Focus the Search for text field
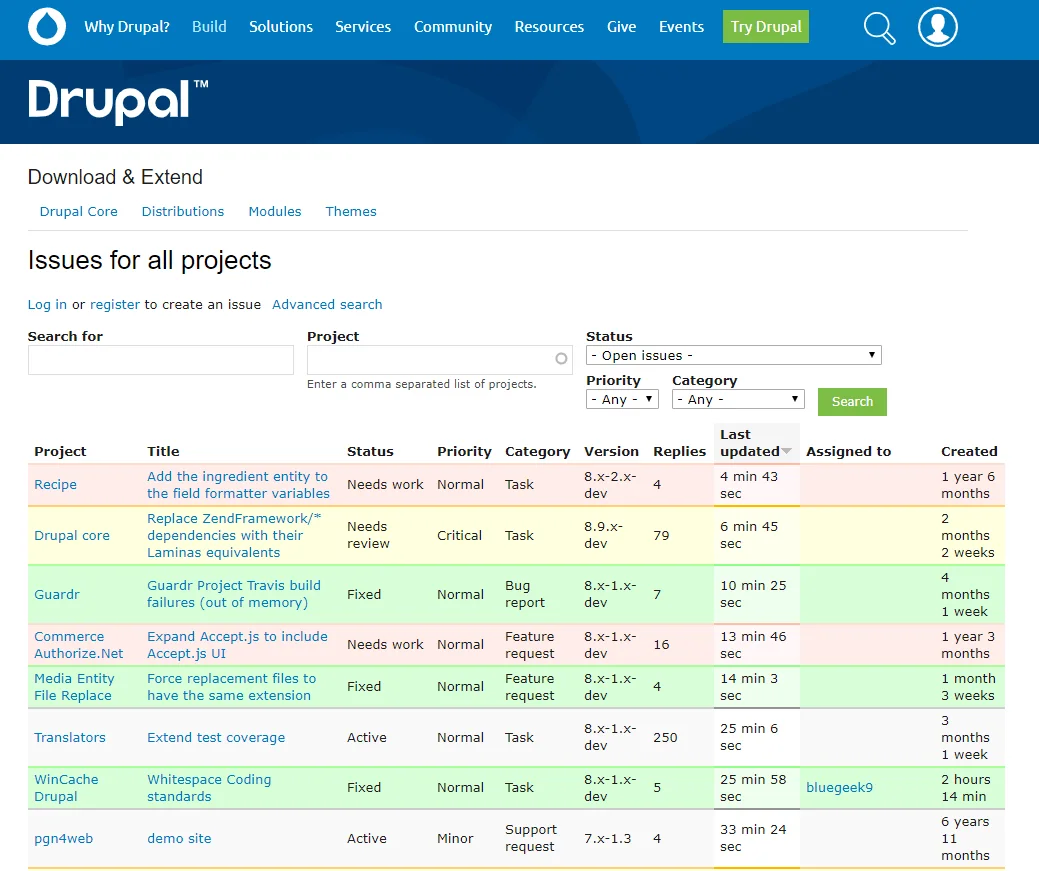The width and height of the screenshot is (1039, 871). pos(161,360)
